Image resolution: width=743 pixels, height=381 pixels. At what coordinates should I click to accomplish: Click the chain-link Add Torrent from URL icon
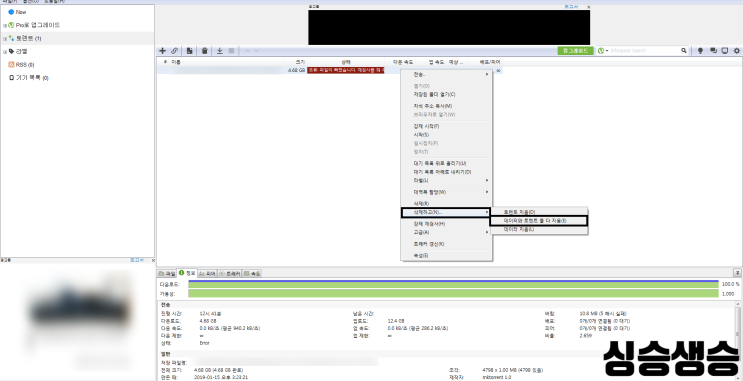[174, 51]
